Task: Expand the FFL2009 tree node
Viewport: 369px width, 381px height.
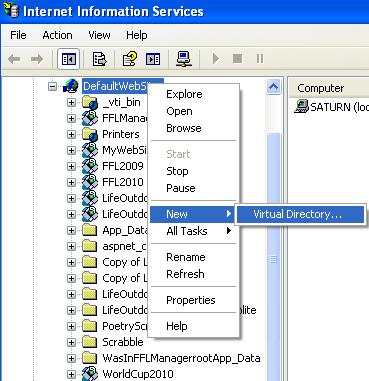Action: point(71,166)
